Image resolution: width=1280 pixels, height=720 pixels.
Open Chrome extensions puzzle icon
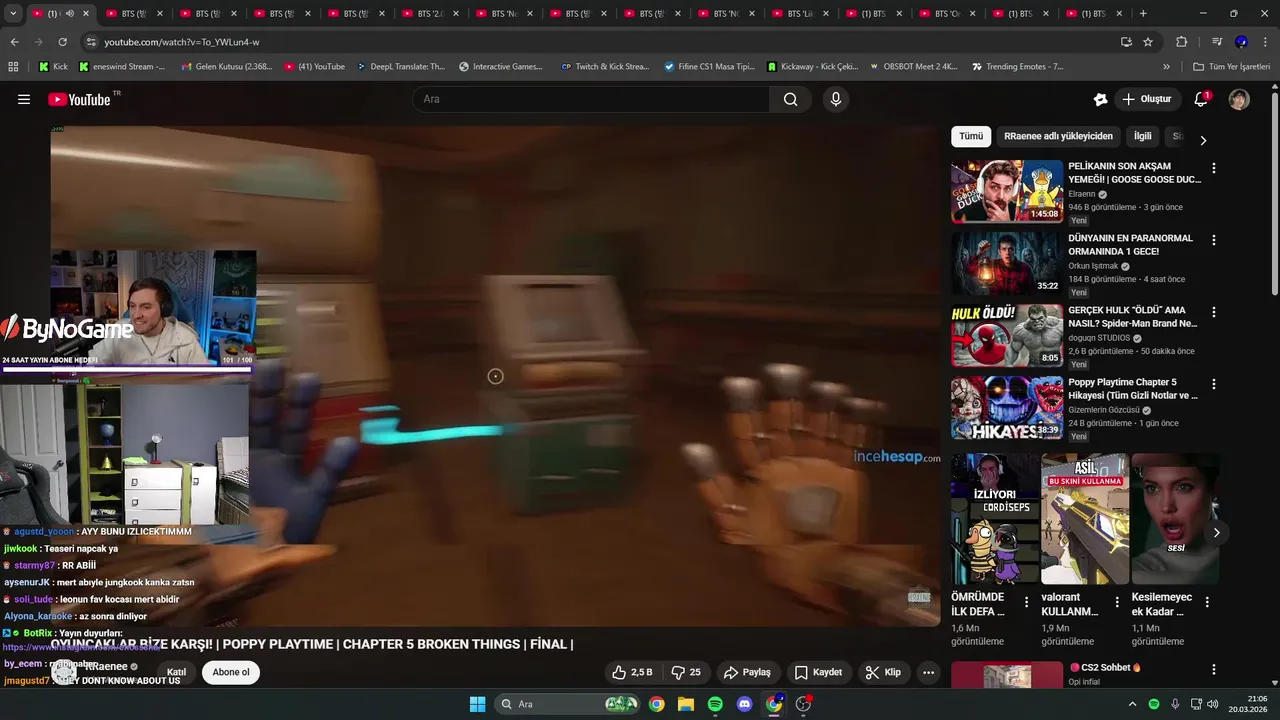(x=1181, y=42)
